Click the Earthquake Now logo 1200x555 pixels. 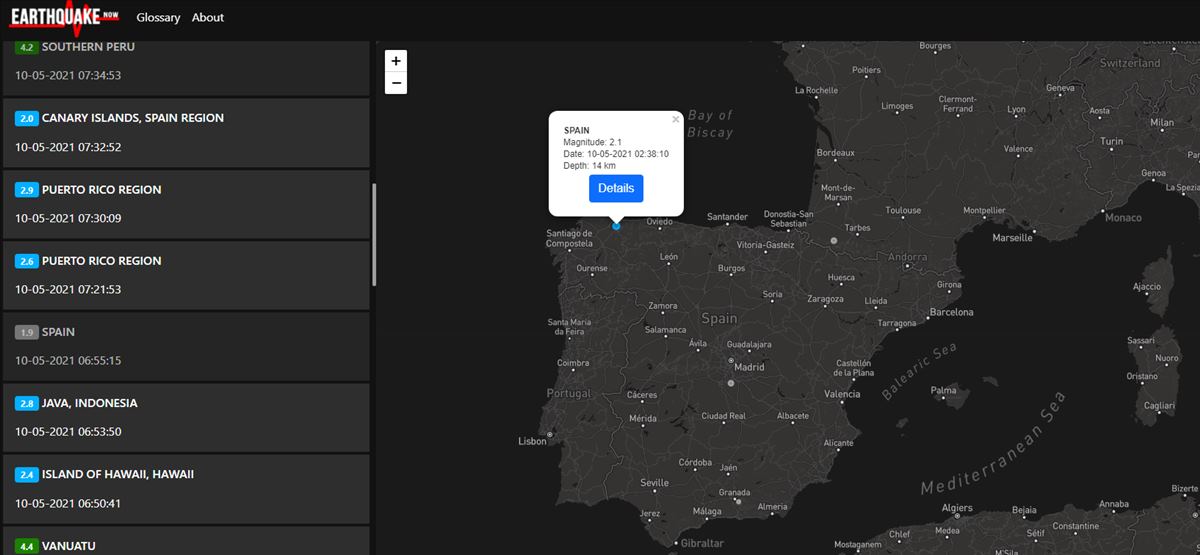[63, 17]
